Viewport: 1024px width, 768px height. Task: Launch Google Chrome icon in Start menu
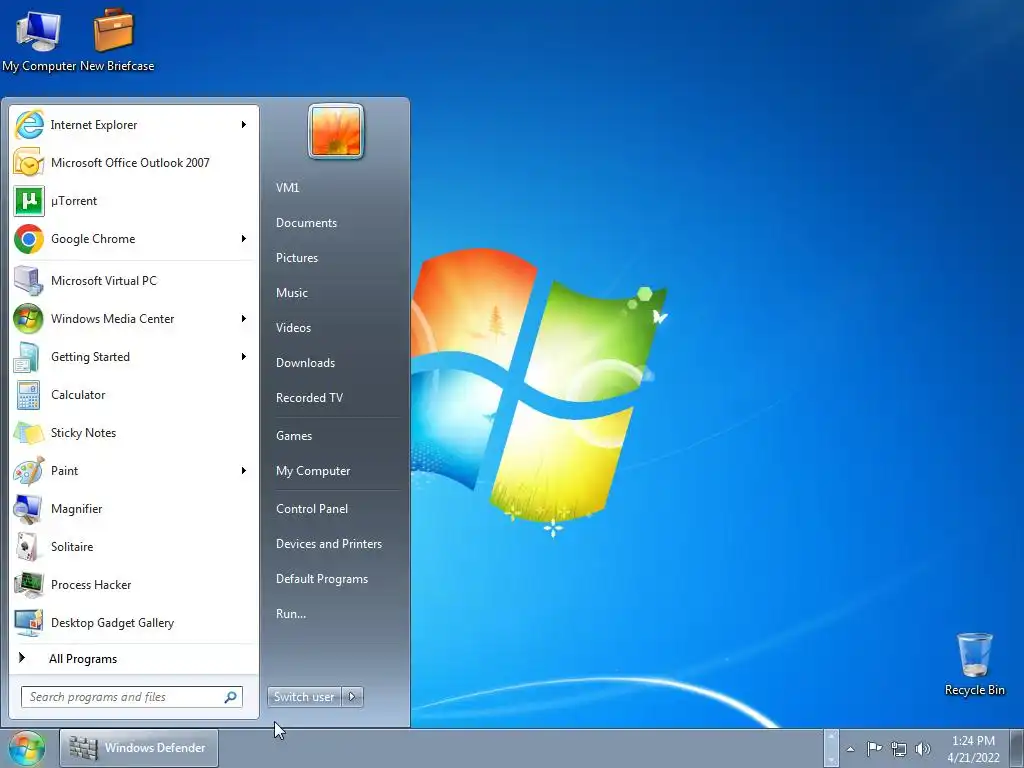click(x=29, y=239)
